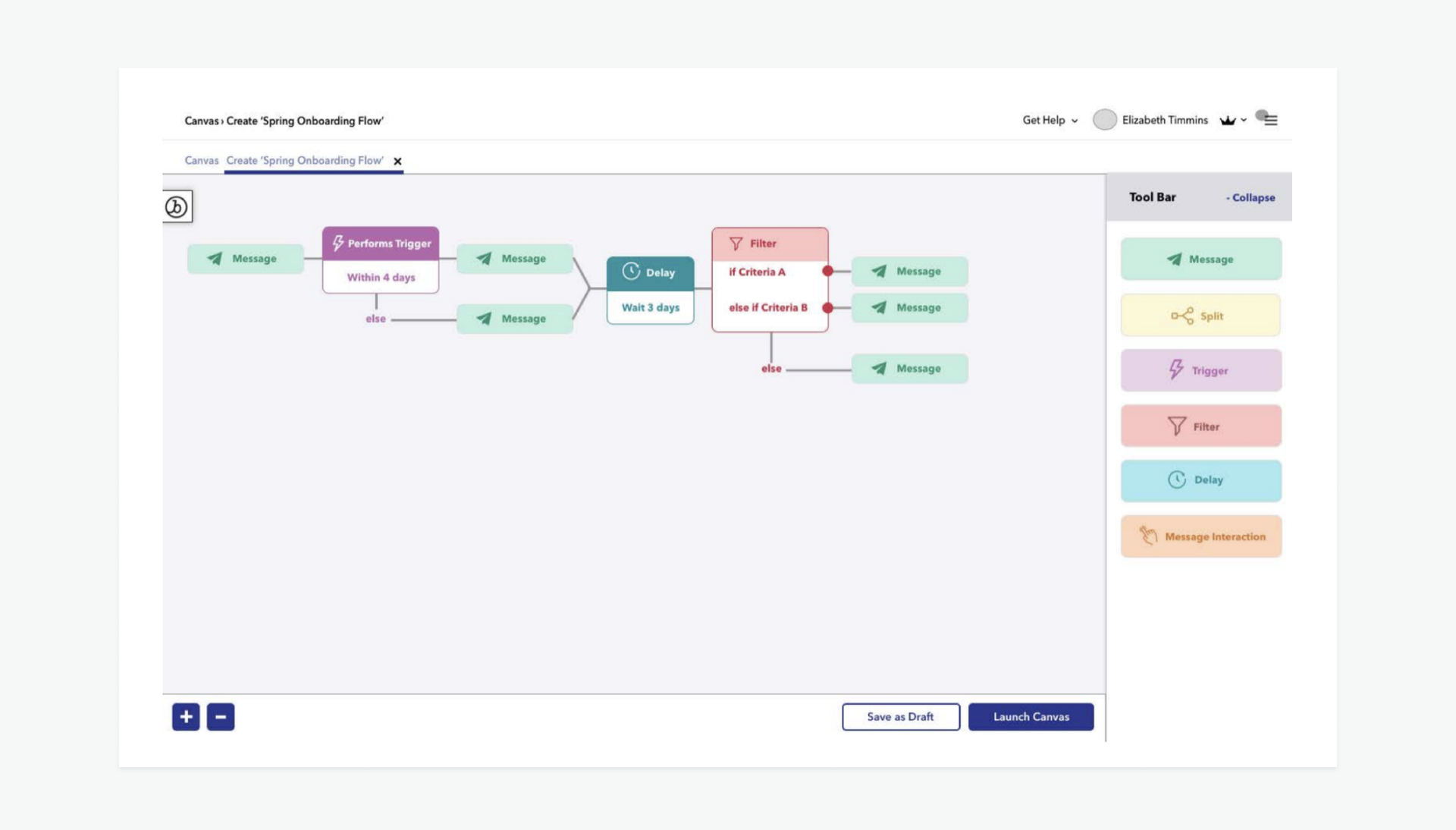Collapse the Tool Bar panel
This screenshot has height=830, width=1456.
click(x=1250, y=197)
